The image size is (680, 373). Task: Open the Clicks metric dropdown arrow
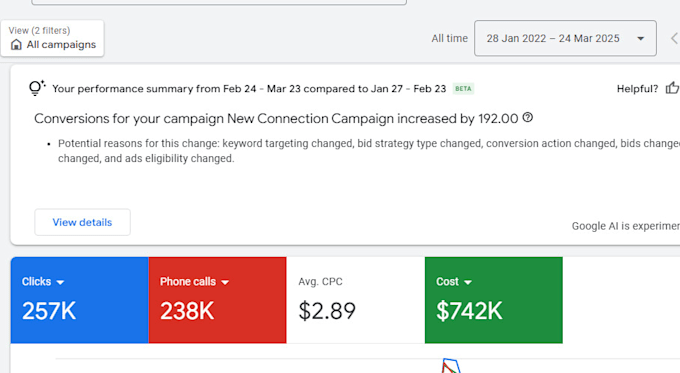point(60,282)
